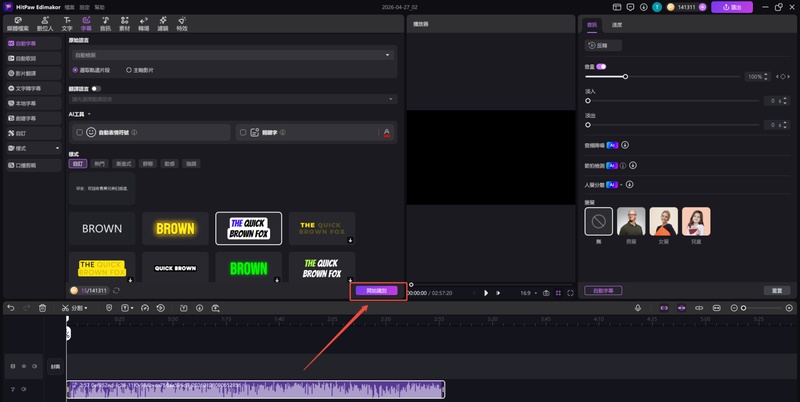Click the 重置 reset button

[777, 290]
